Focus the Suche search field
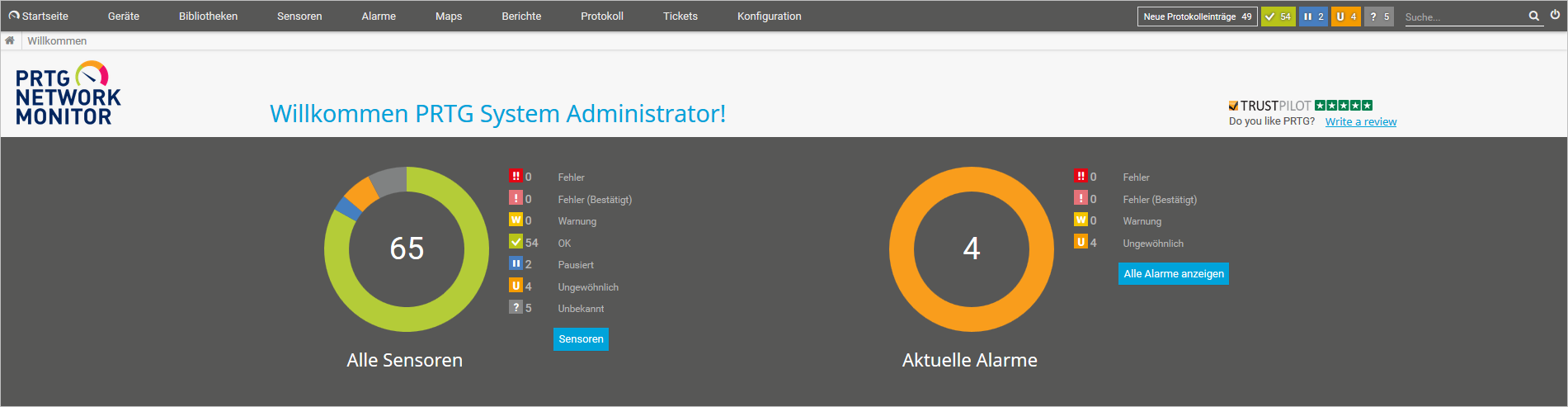1568x407 pixels. (1464, 17)
